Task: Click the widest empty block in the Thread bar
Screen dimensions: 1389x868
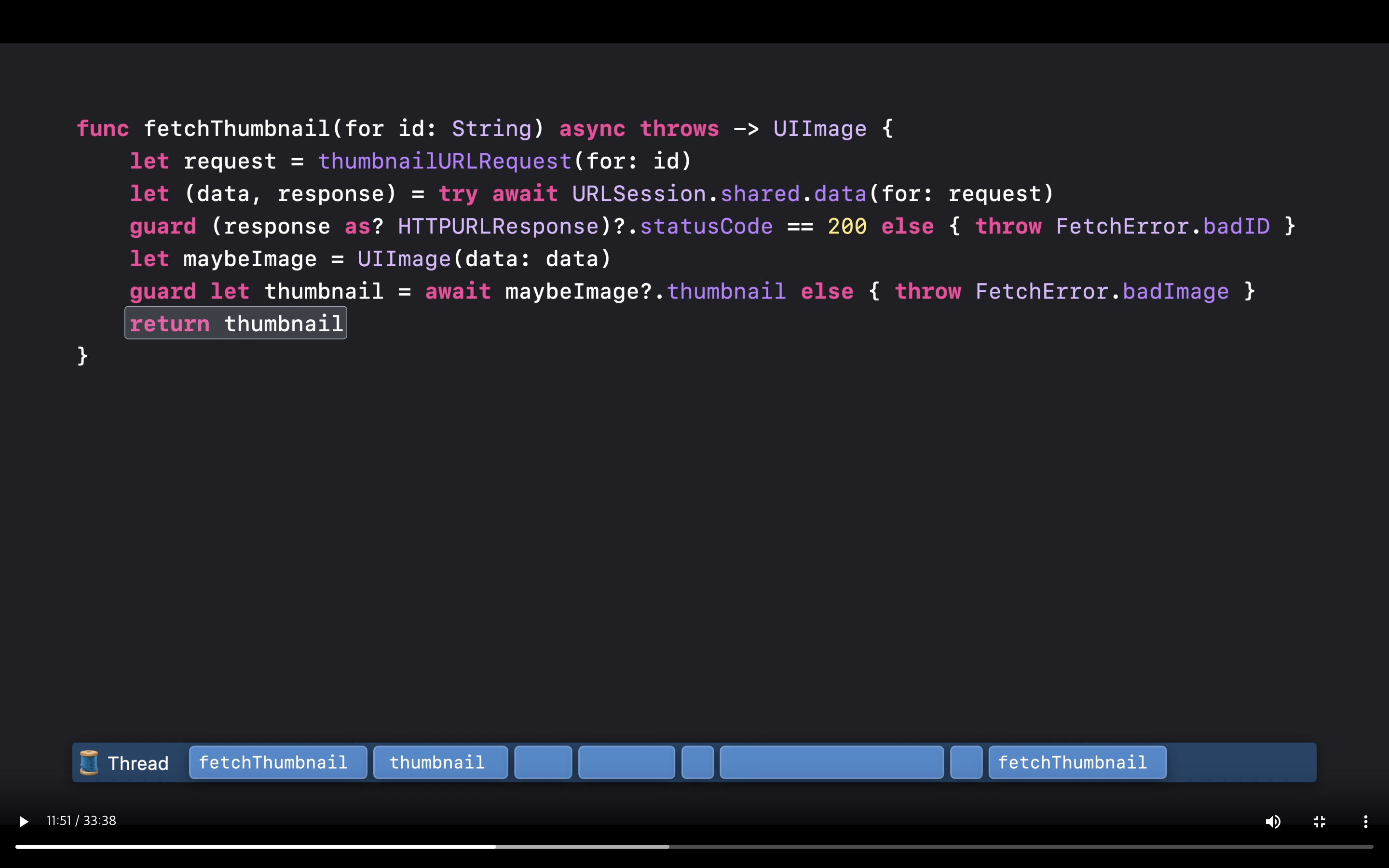Action: coord(831,762)
